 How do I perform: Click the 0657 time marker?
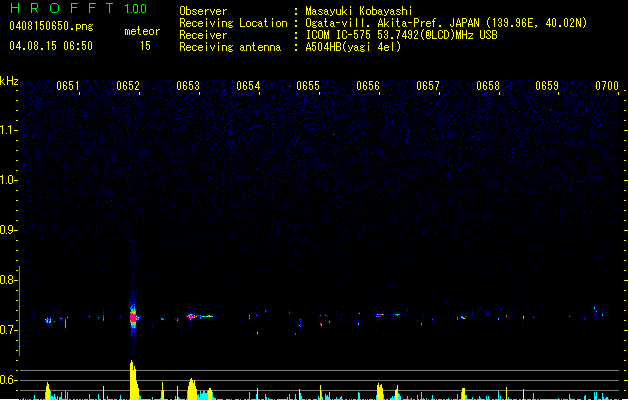point(428,86)
